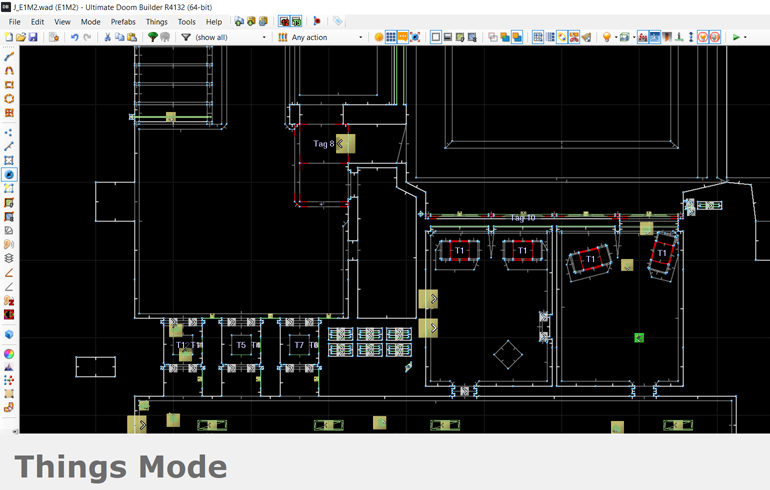Select the Draw Ellipse tool
Image resolution: width=770 pixels, height=490 pixels.
point(9,99)
